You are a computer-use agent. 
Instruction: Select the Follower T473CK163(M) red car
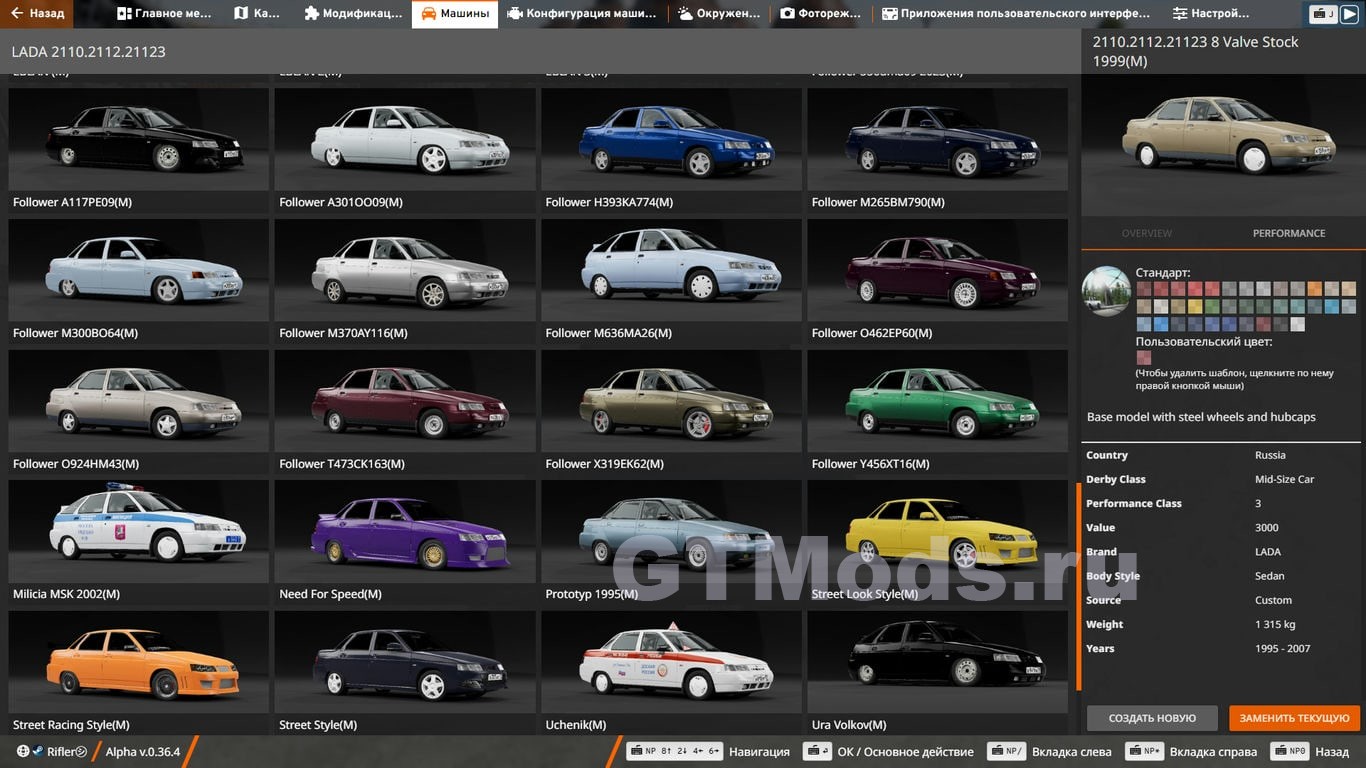[405, 412]
